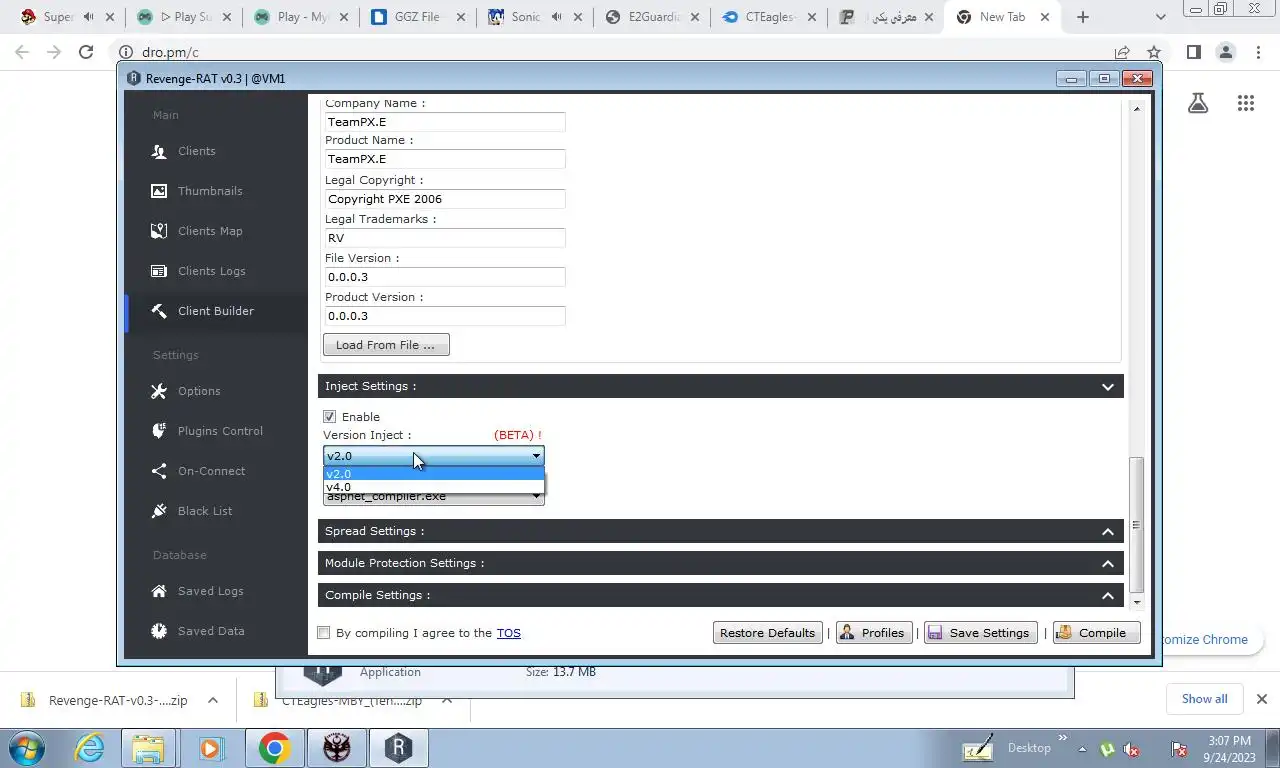Screen dimensions: 1280x768
Task: Open On-Connect share icon
Action: tap(159, 471)
